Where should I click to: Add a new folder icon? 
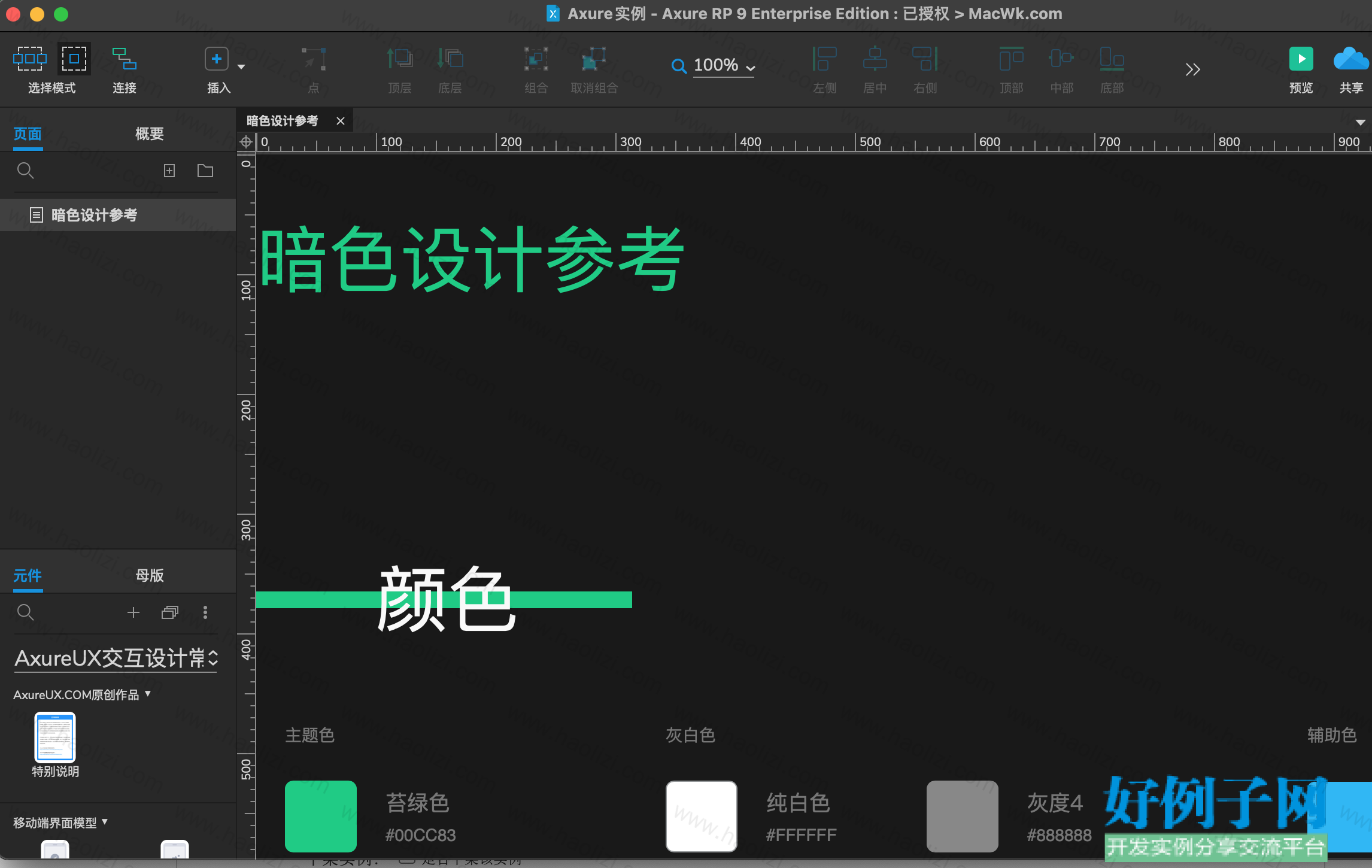205,171
